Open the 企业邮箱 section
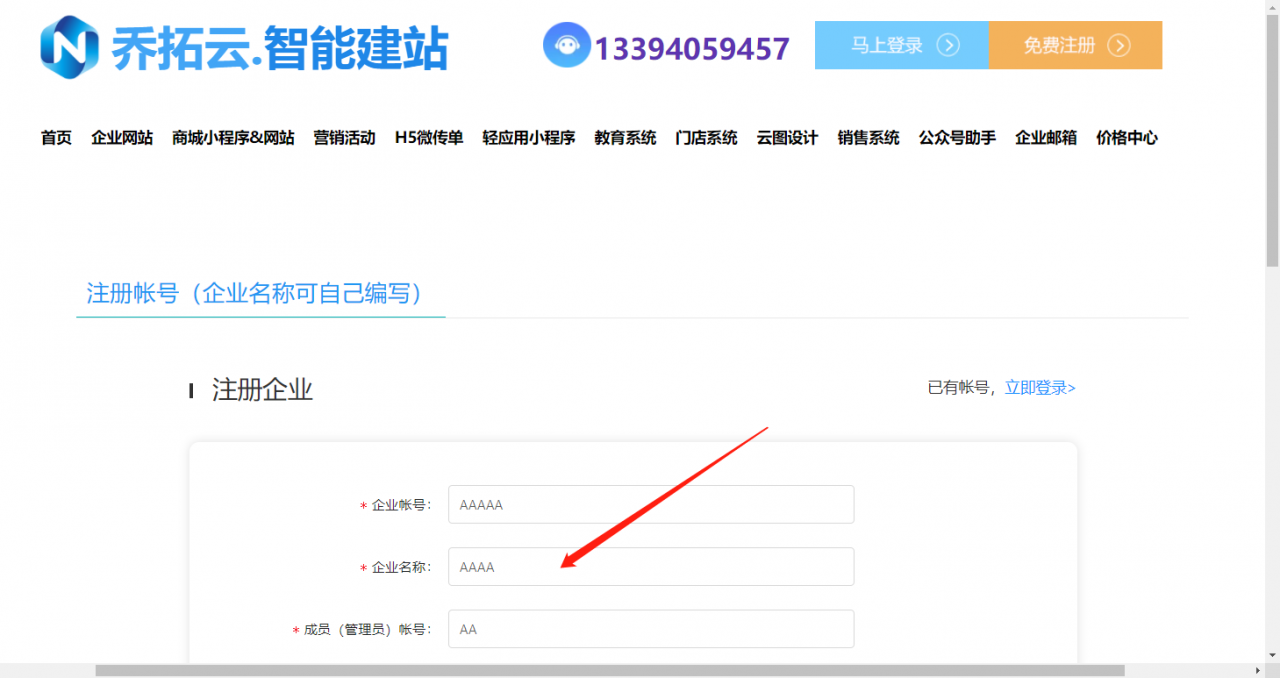The width and height of the screenshot is (1280, 678). (1045, 138)
